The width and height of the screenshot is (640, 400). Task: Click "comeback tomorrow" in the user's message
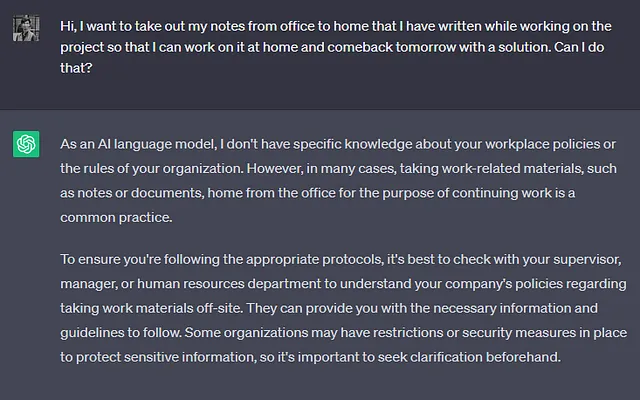coord(391,47)
